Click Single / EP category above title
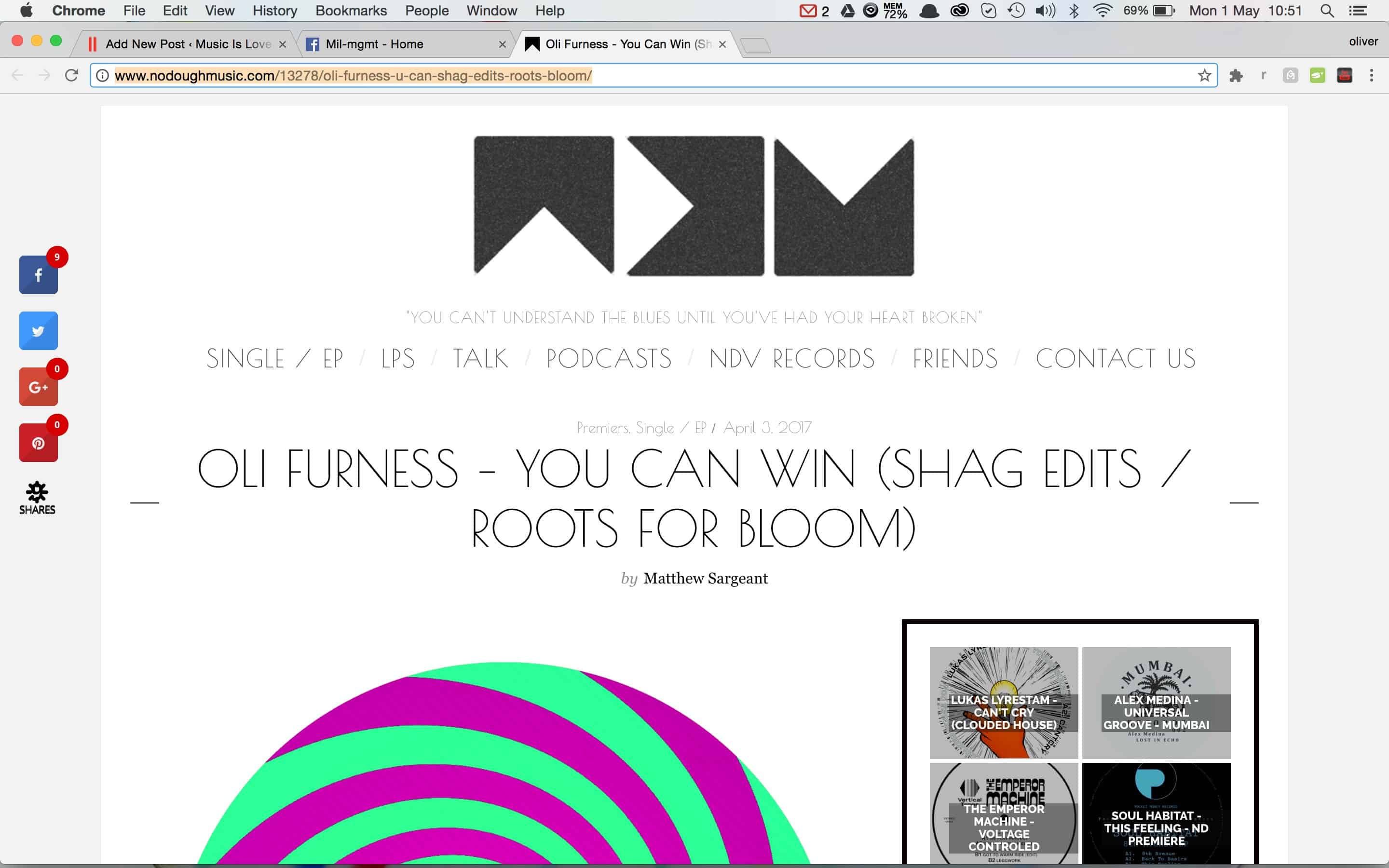The width and height of the screenshot is (1389, 868). (671, 428)
